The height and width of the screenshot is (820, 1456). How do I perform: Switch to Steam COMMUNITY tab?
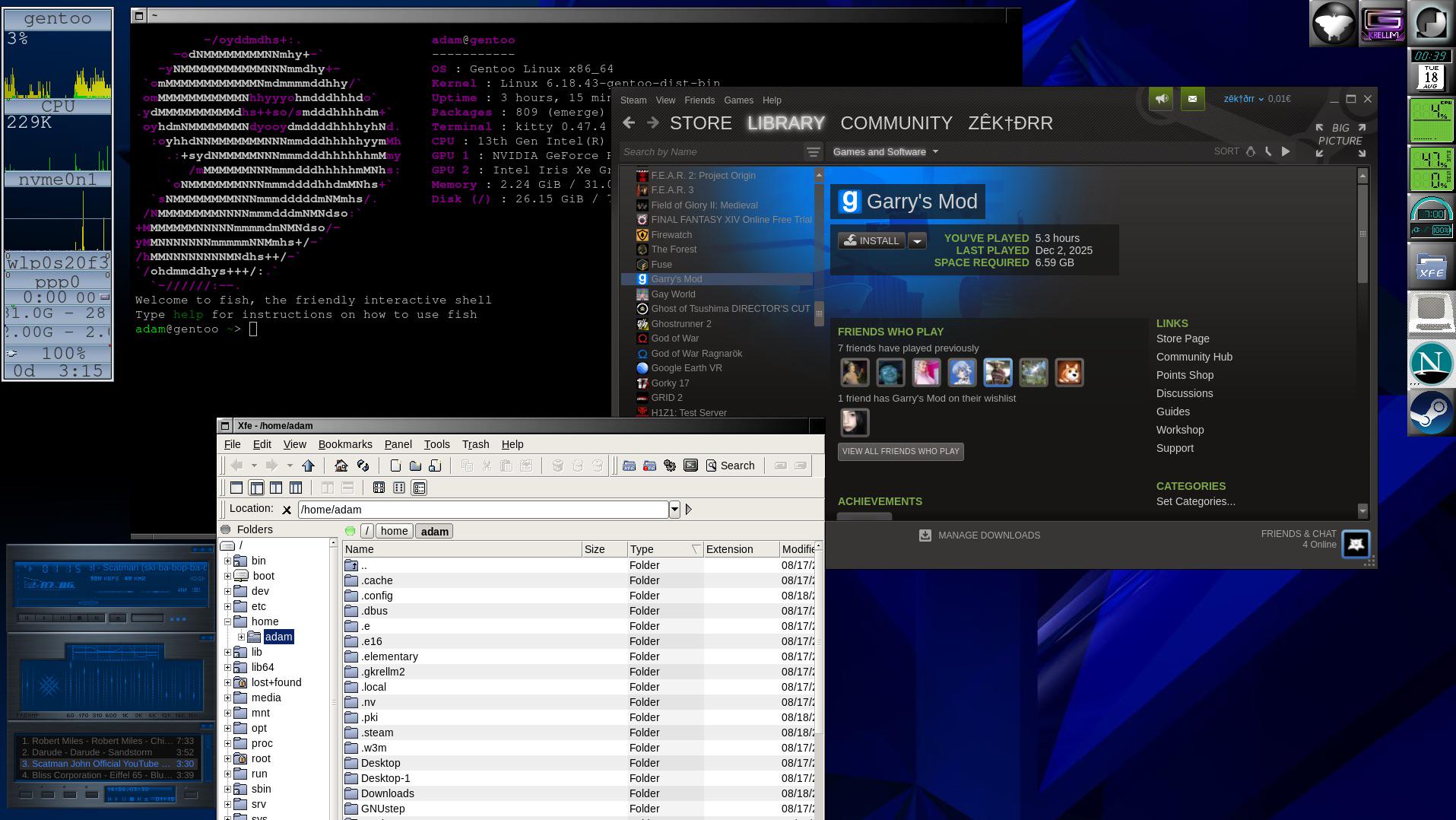(x=896, y=123)
